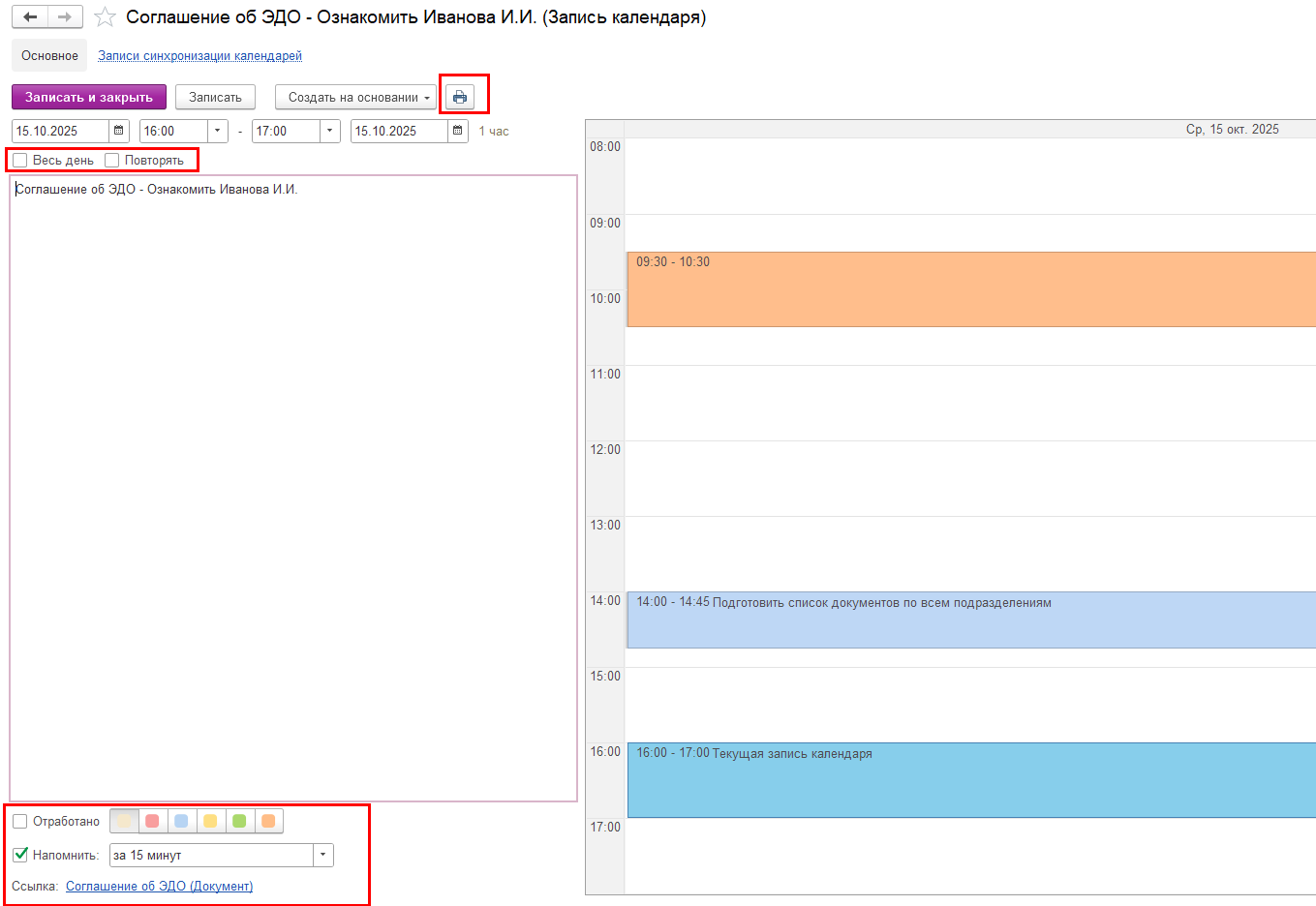Image resolution: width=1316 pixels, height=906 pixels.
Task: Select the 'Основное' tab
Action: point(49,56)
